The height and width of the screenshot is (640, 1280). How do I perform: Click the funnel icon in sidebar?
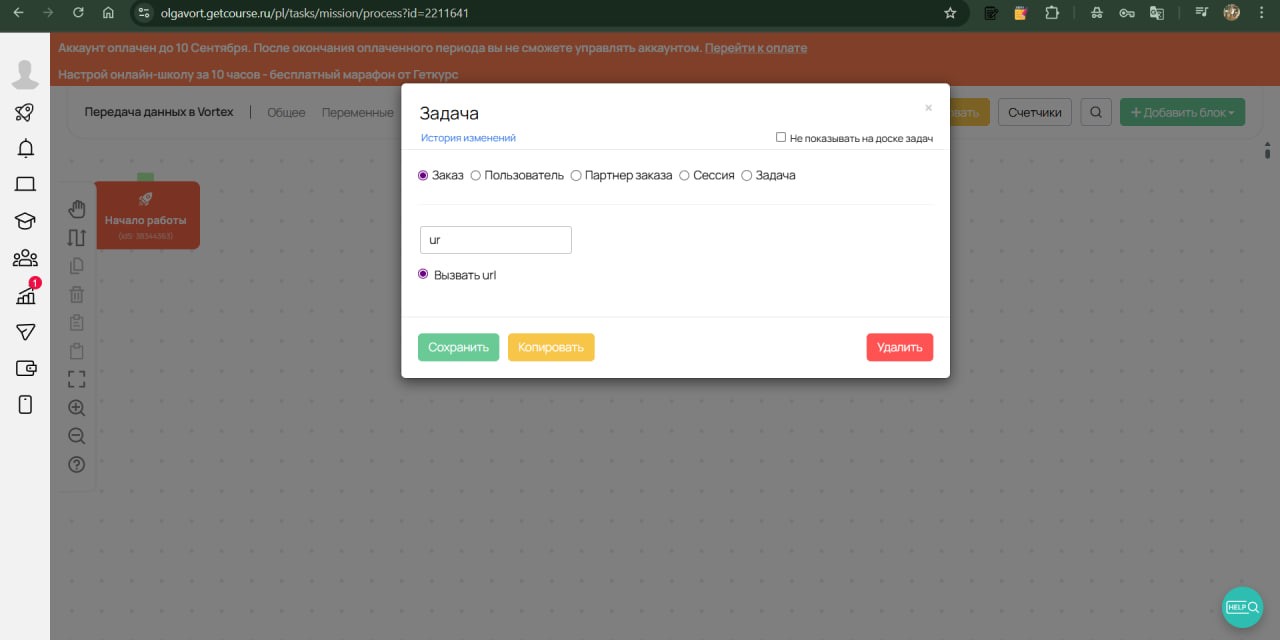coord(25,332)
